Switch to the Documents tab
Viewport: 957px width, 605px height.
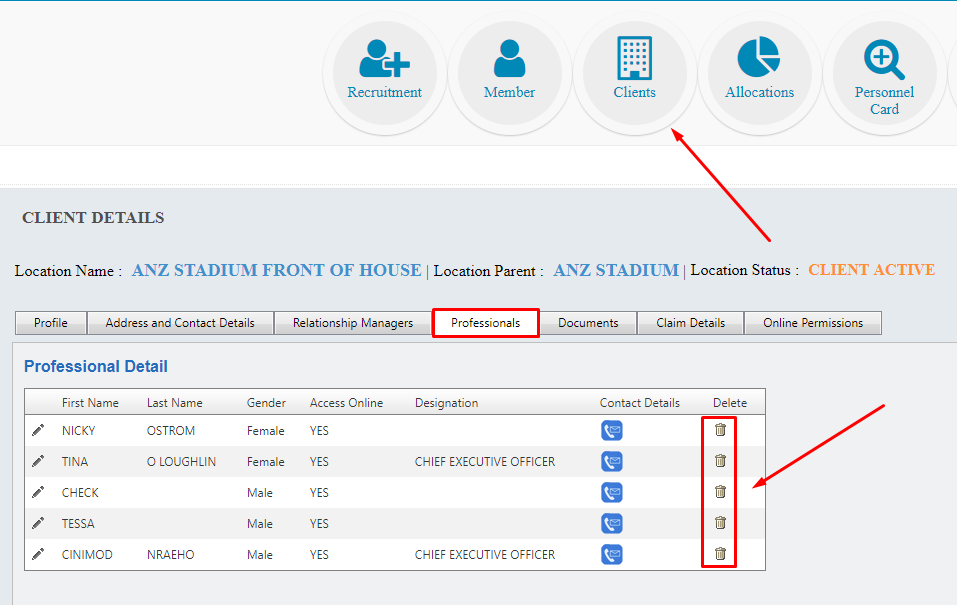pos(588,323)
